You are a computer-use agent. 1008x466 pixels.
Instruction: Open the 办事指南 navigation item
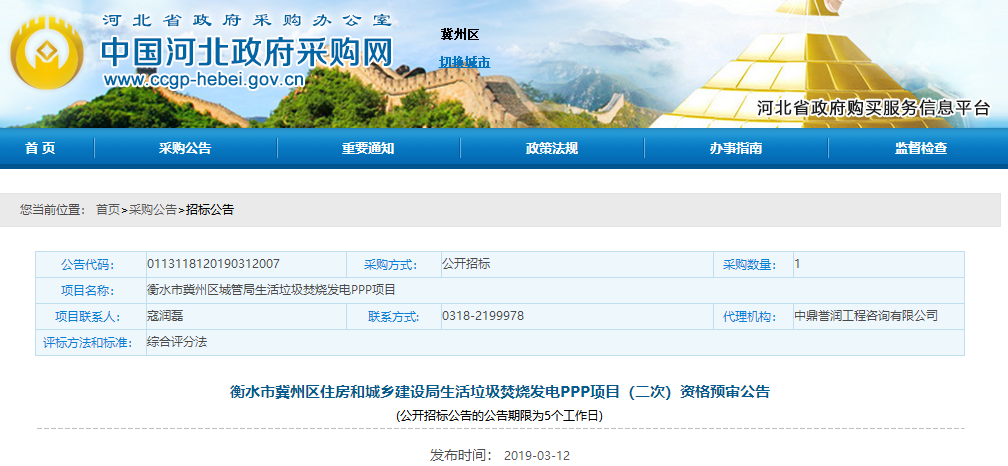pos(736,148)
